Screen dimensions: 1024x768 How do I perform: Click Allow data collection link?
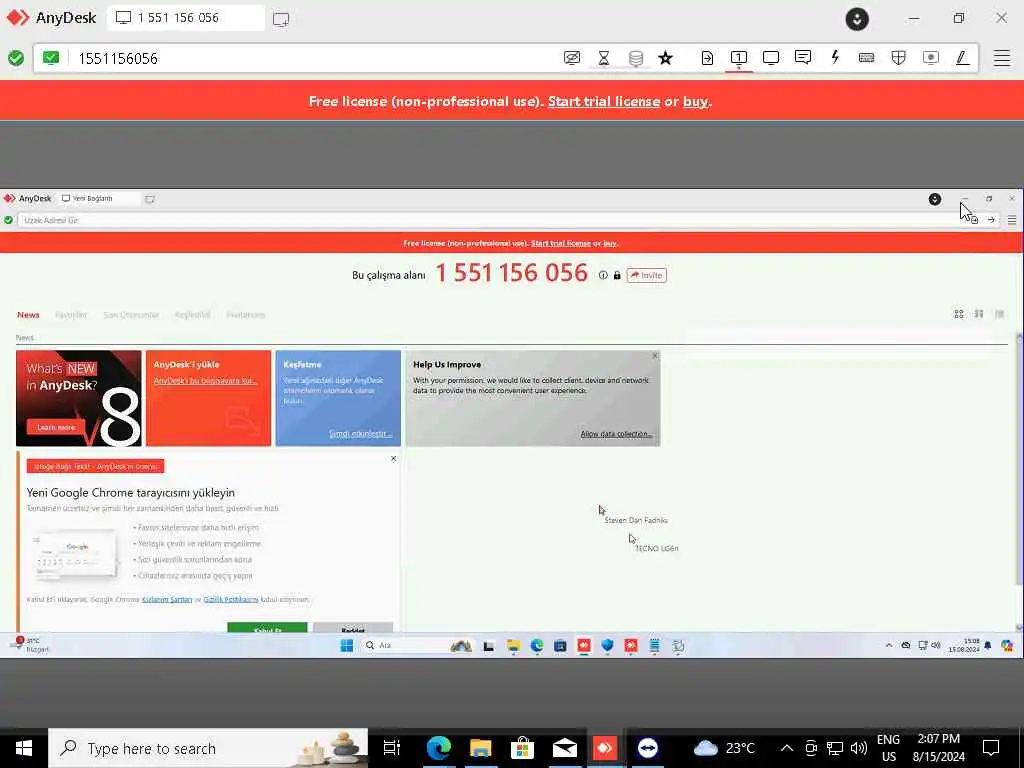pos(616,434)
